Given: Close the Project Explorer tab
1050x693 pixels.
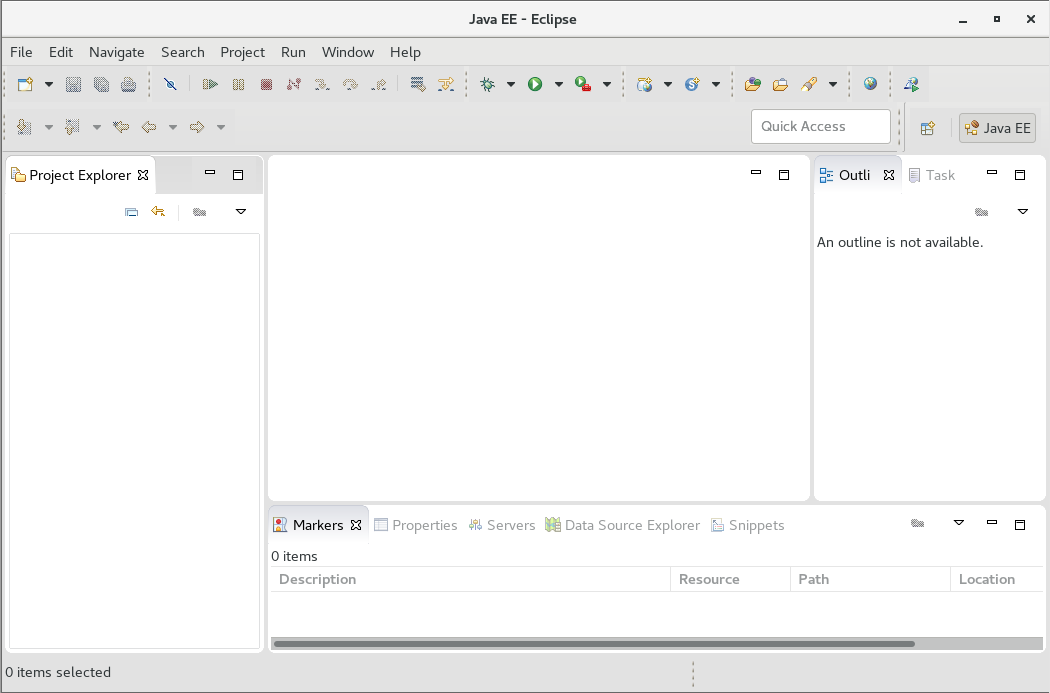Looking at the screenshot, I should (x=143, y=175).
